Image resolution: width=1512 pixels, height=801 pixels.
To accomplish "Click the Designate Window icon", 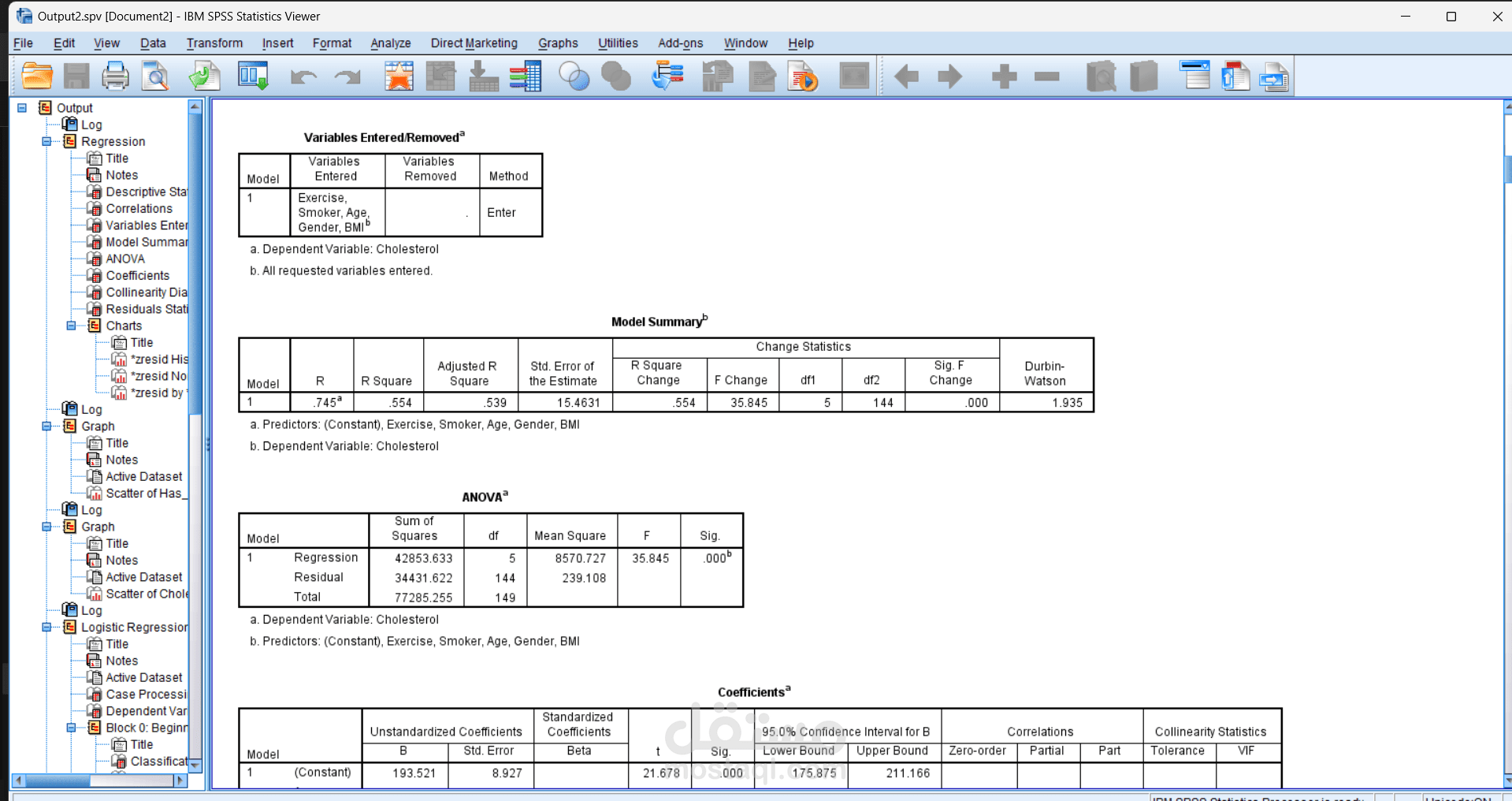I will coord(854,76).
